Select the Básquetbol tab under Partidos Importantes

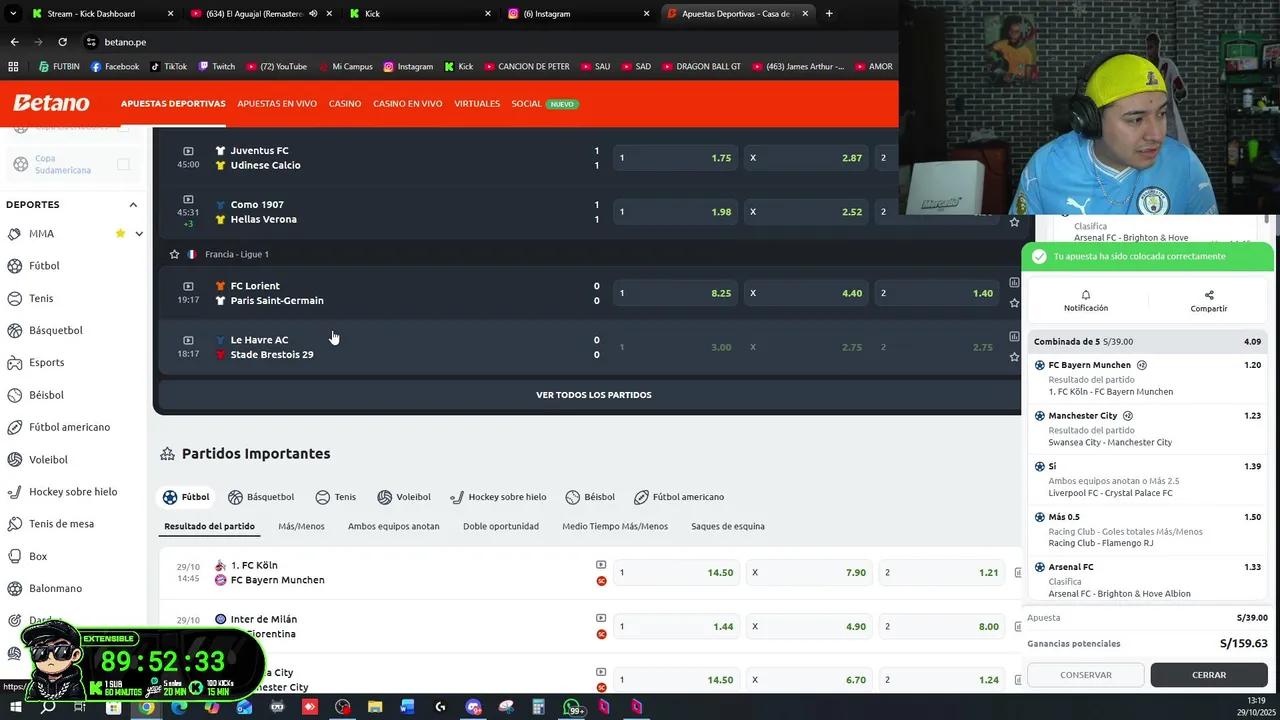click(261, 497)
